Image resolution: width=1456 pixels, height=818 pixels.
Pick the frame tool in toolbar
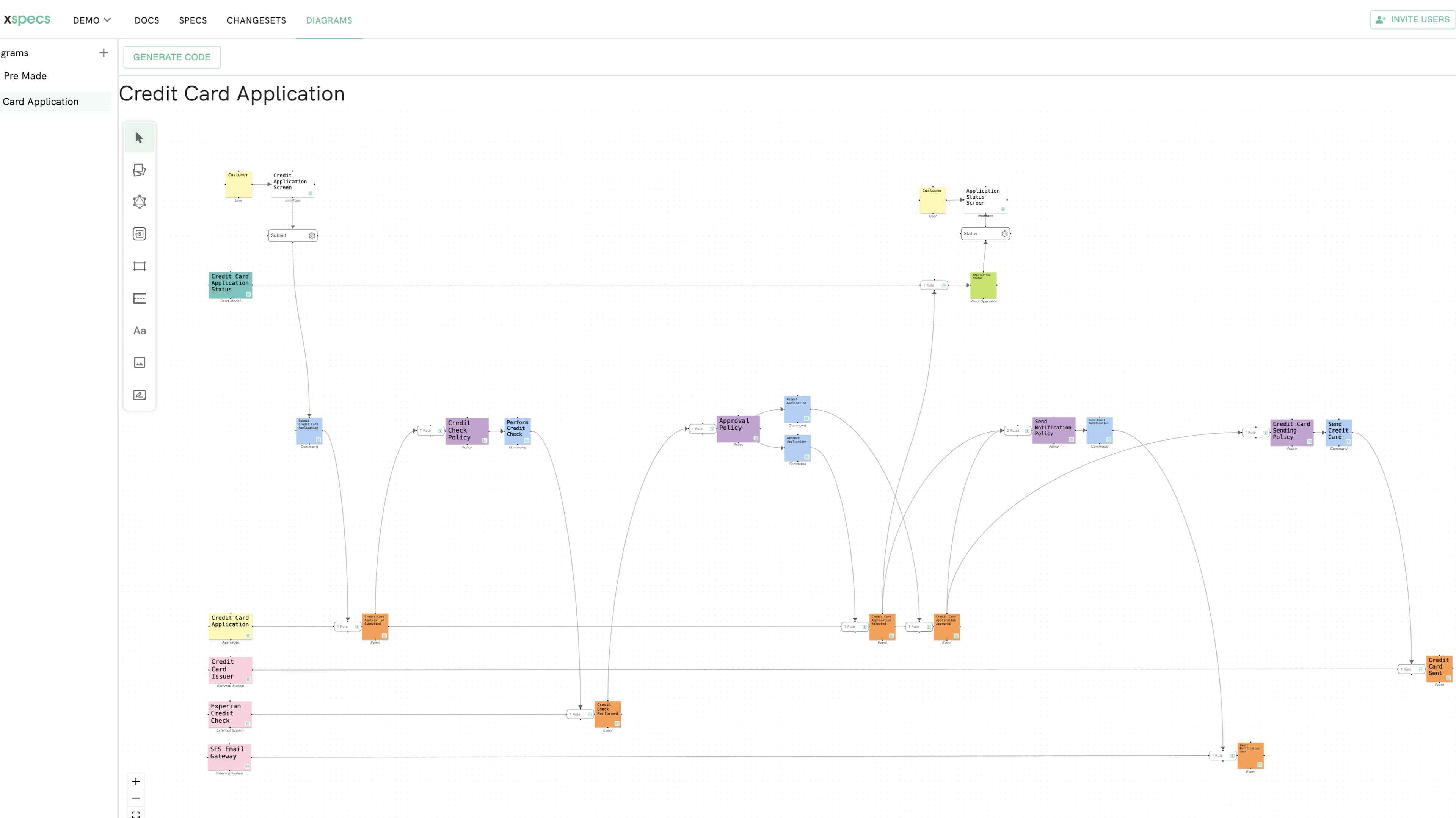click(139, 266)
